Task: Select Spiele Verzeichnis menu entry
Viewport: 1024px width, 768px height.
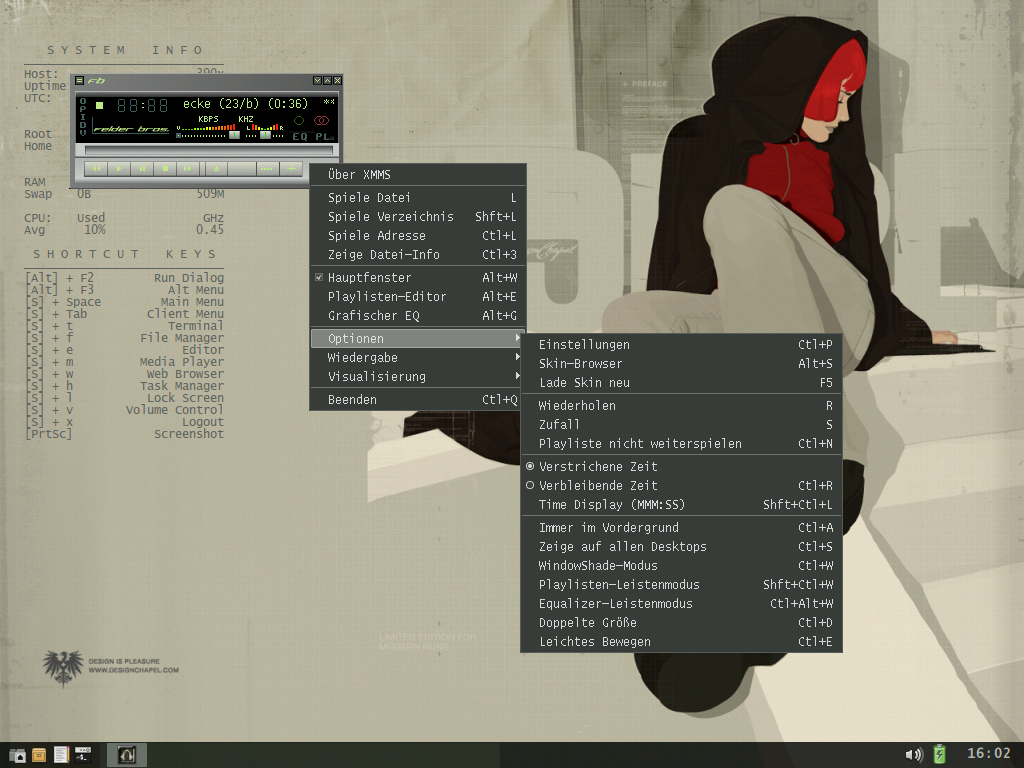Action: click(x=418, y=216)
